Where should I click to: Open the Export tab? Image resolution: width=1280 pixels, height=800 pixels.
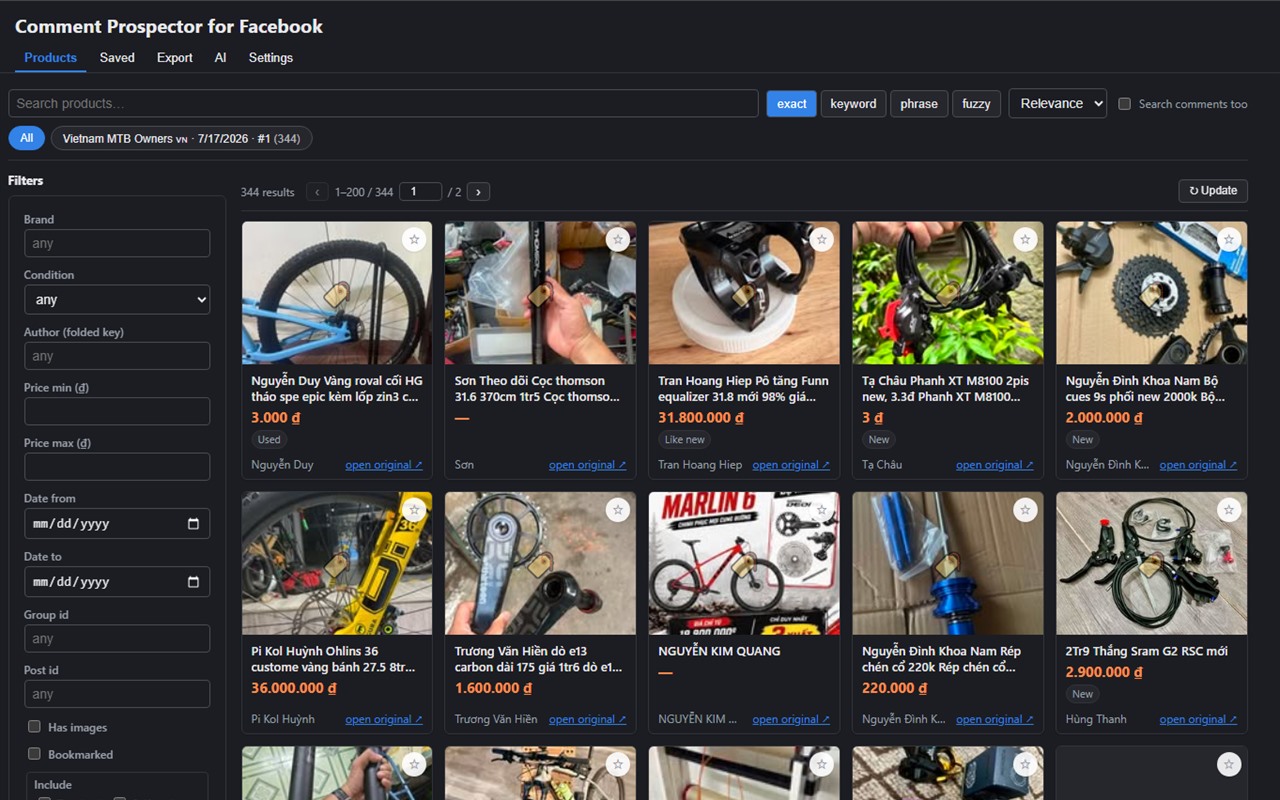tap(175, 58)
